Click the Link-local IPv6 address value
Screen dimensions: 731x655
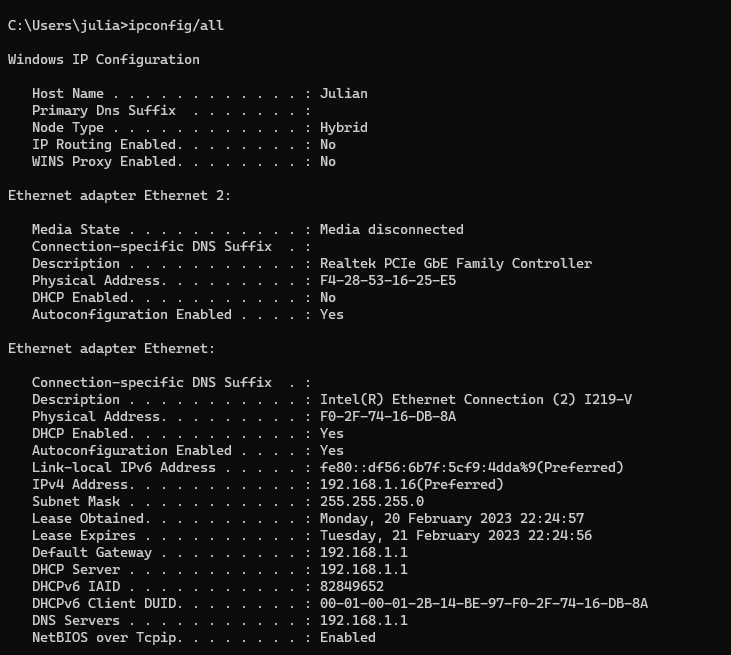tap(471, 467)
